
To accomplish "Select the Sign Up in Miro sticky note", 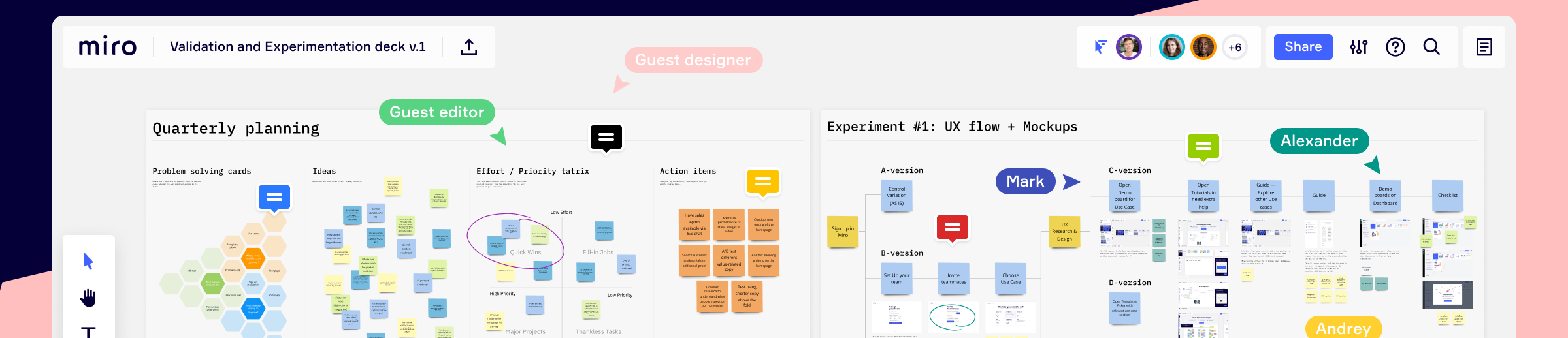I will pos(843,232).
